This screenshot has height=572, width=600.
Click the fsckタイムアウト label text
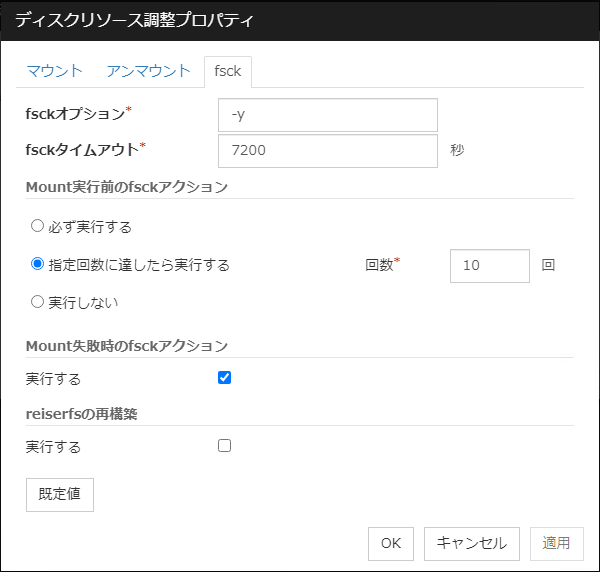[81, 150]
